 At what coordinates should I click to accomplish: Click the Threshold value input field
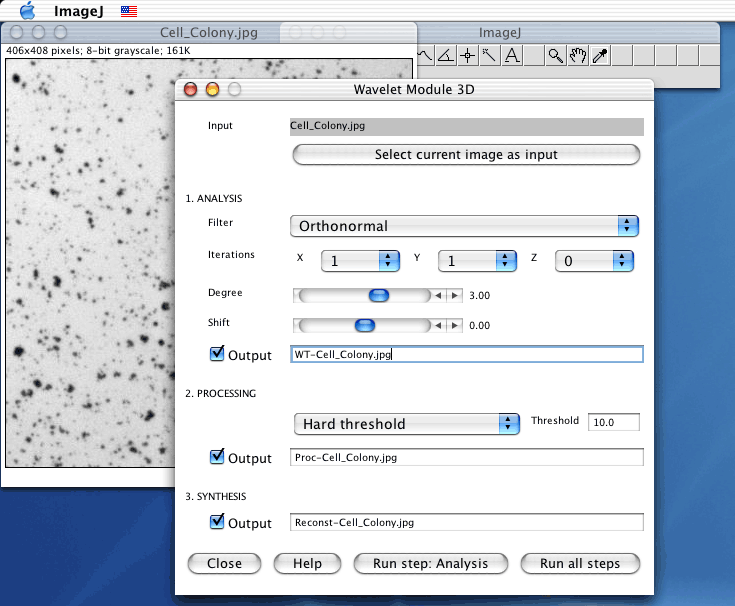613,423
